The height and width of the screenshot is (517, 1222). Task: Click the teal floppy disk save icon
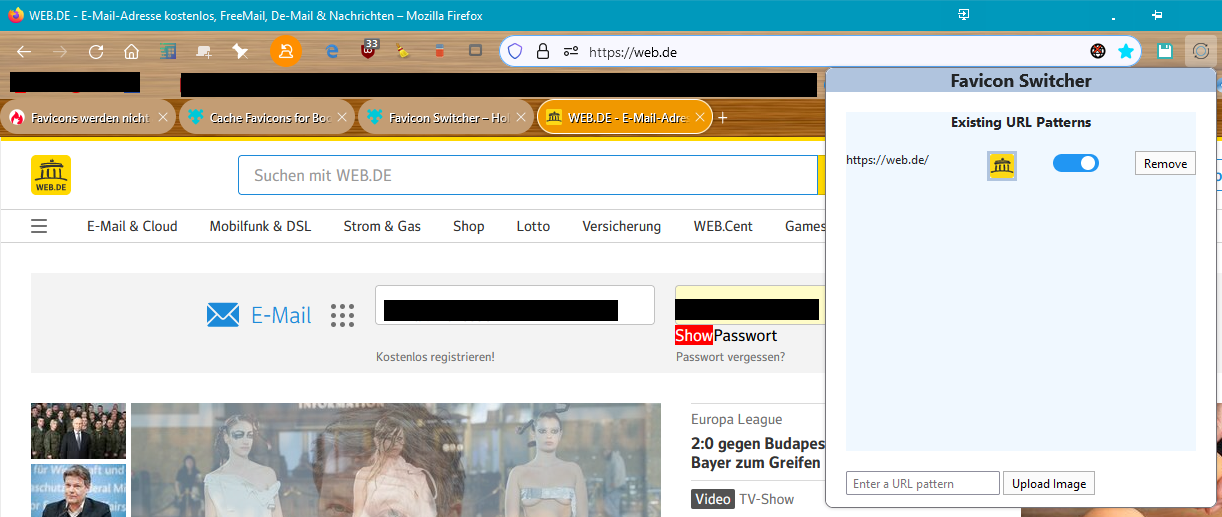click(1165, 51)
